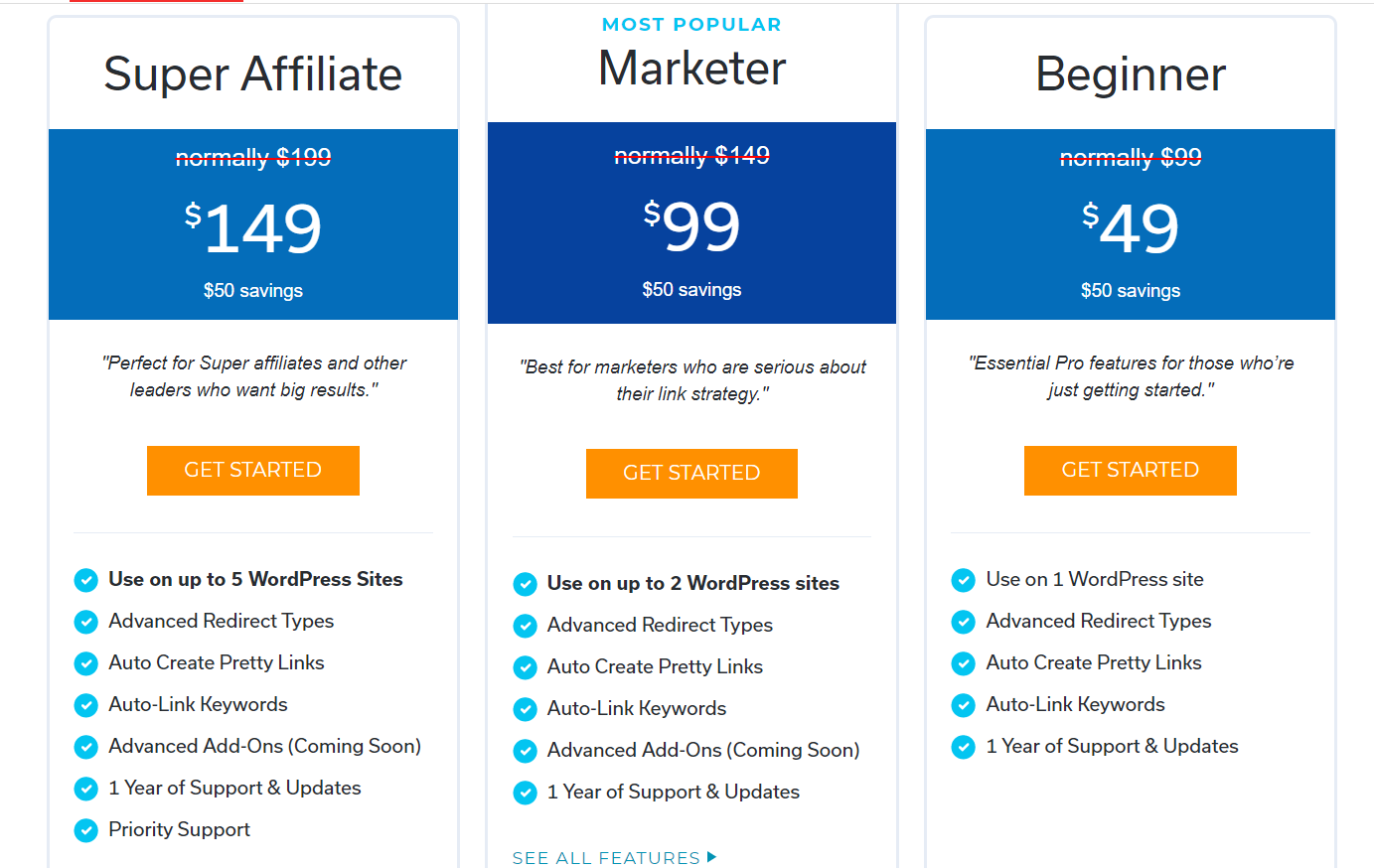Select Get Started for the Beginner plan

(x=1131, y=471)
